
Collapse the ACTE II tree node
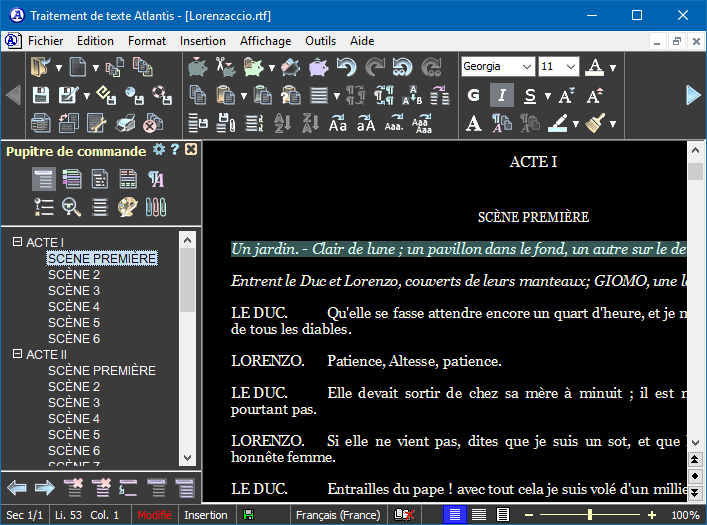pyautogui.click(x=17, y=354)
